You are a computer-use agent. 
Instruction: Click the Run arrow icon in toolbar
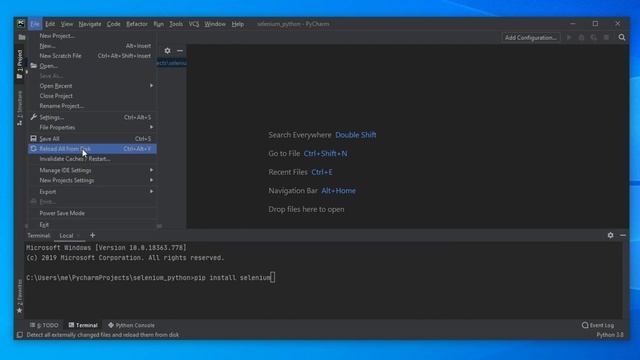tap(569, 37)
